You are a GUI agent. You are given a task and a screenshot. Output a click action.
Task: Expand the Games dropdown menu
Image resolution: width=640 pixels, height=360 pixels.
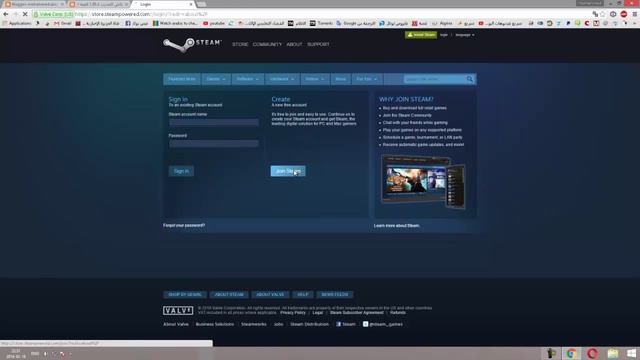click(216, 79)
